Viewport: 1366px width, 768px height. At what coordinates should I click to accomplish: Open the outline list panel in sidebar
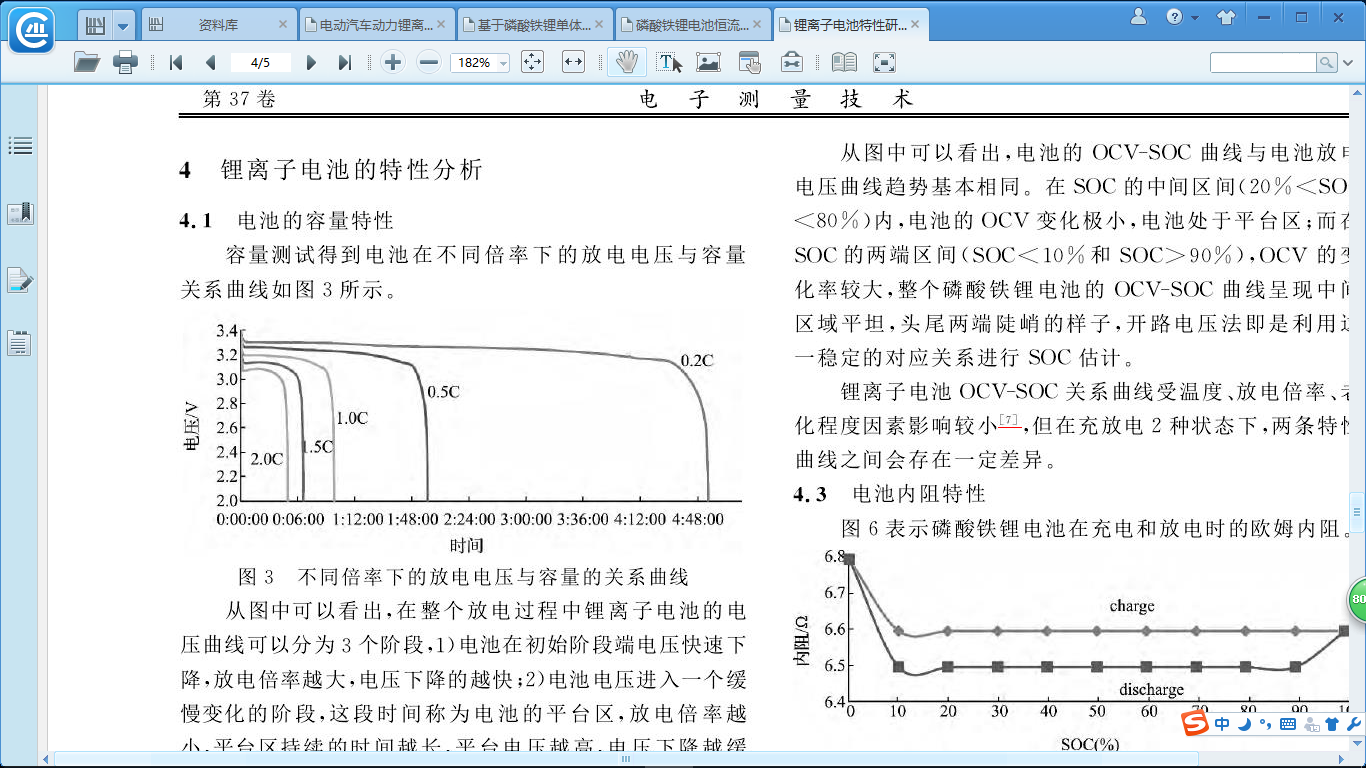point(20,146)
